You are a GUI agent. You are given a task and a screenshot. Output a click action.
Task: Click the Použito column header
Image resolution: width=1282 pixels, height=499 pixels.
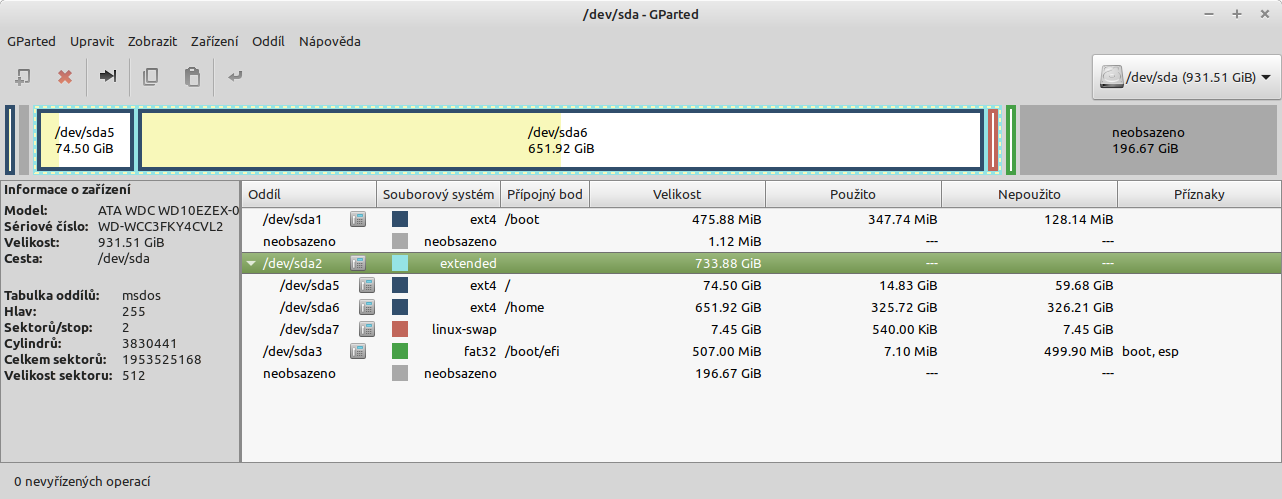tap(854, 194)
